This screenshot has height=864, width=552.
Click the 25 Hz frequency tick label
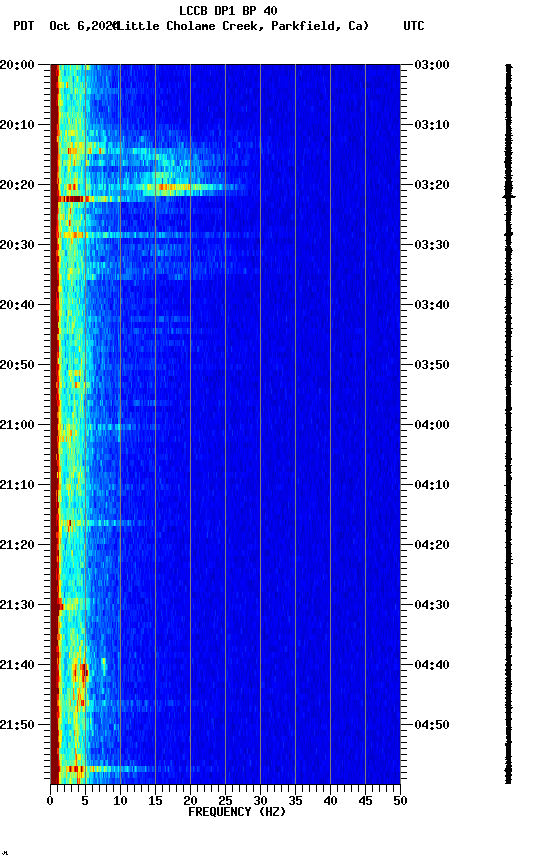(x=225, y=801)
